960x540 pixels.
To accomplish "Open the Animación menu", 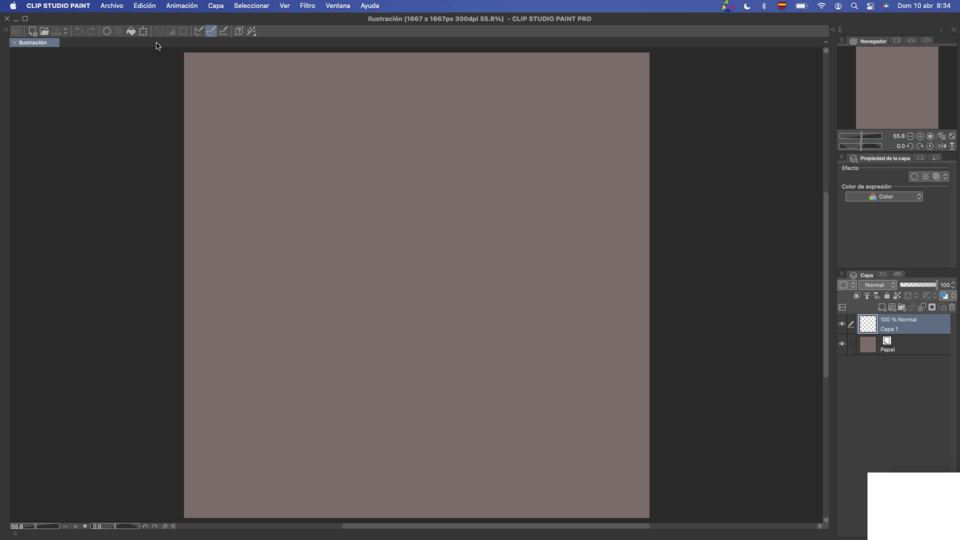I will tap(182, 6).
